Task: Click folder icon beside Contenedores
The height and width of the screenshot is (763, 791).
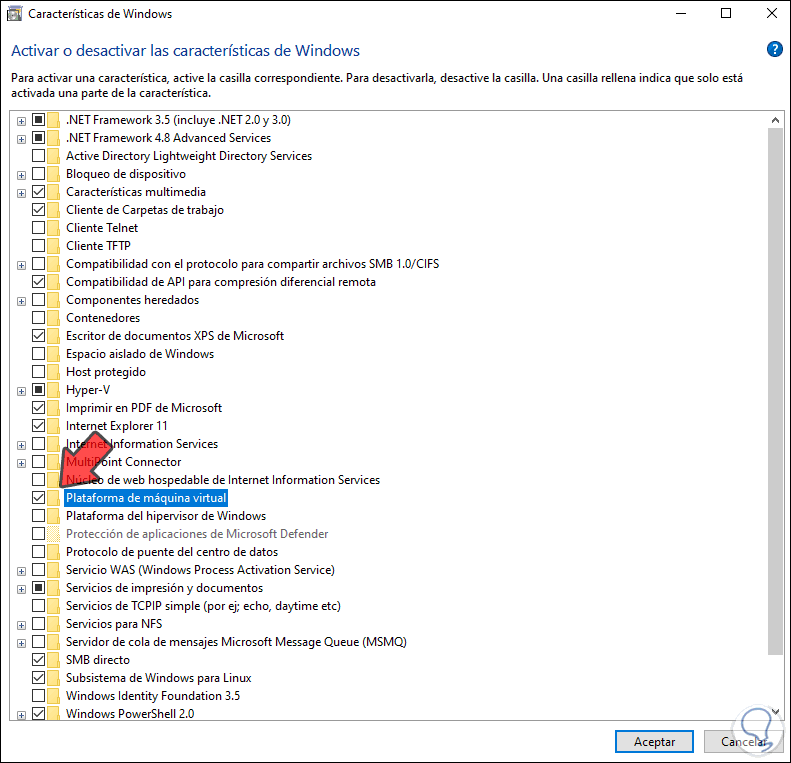Action: (53, 317)
